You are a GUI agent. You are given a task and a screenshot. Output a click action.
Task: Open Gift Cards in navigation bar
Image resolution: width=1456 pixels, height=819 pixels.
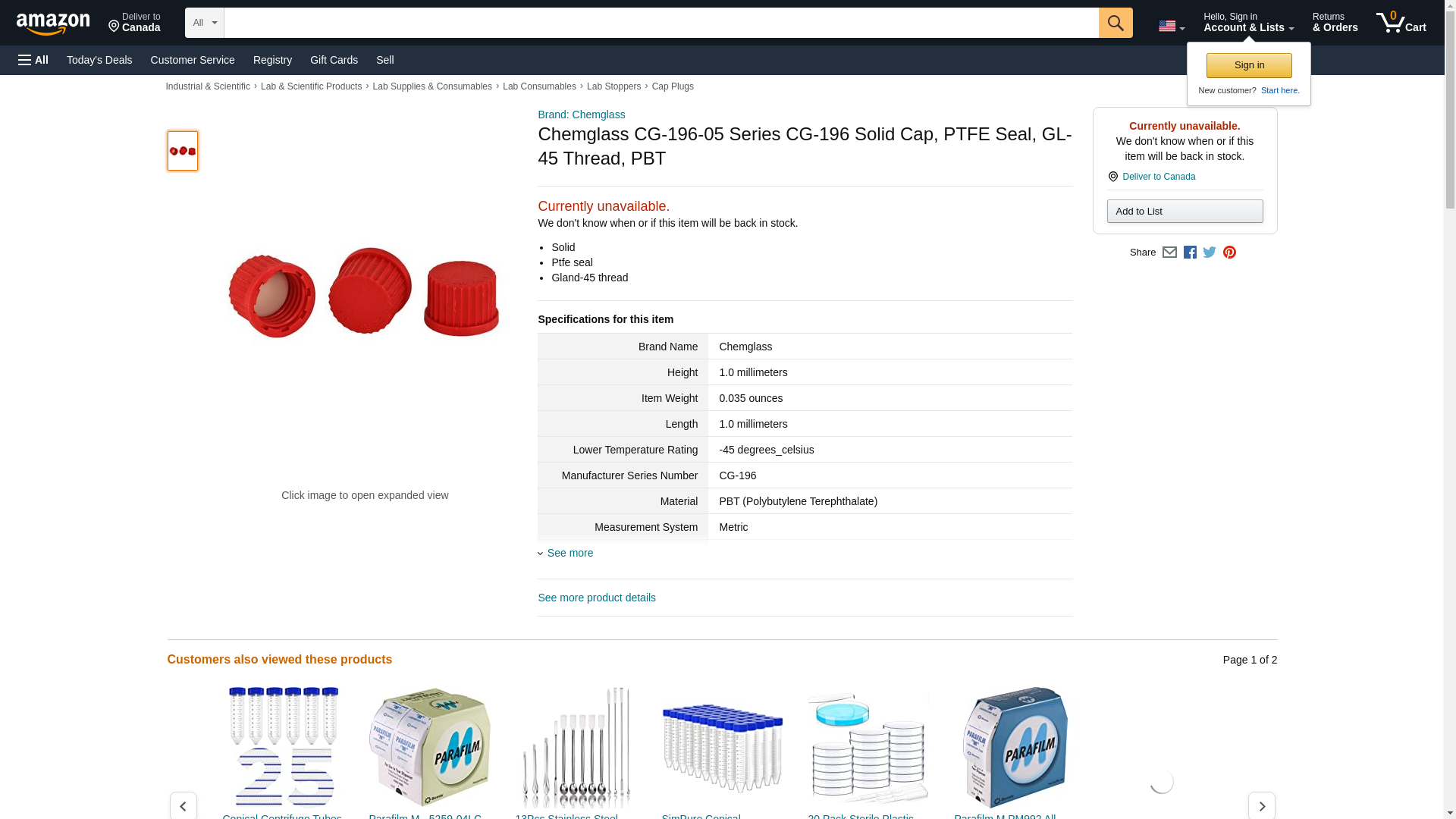[334, 60]
